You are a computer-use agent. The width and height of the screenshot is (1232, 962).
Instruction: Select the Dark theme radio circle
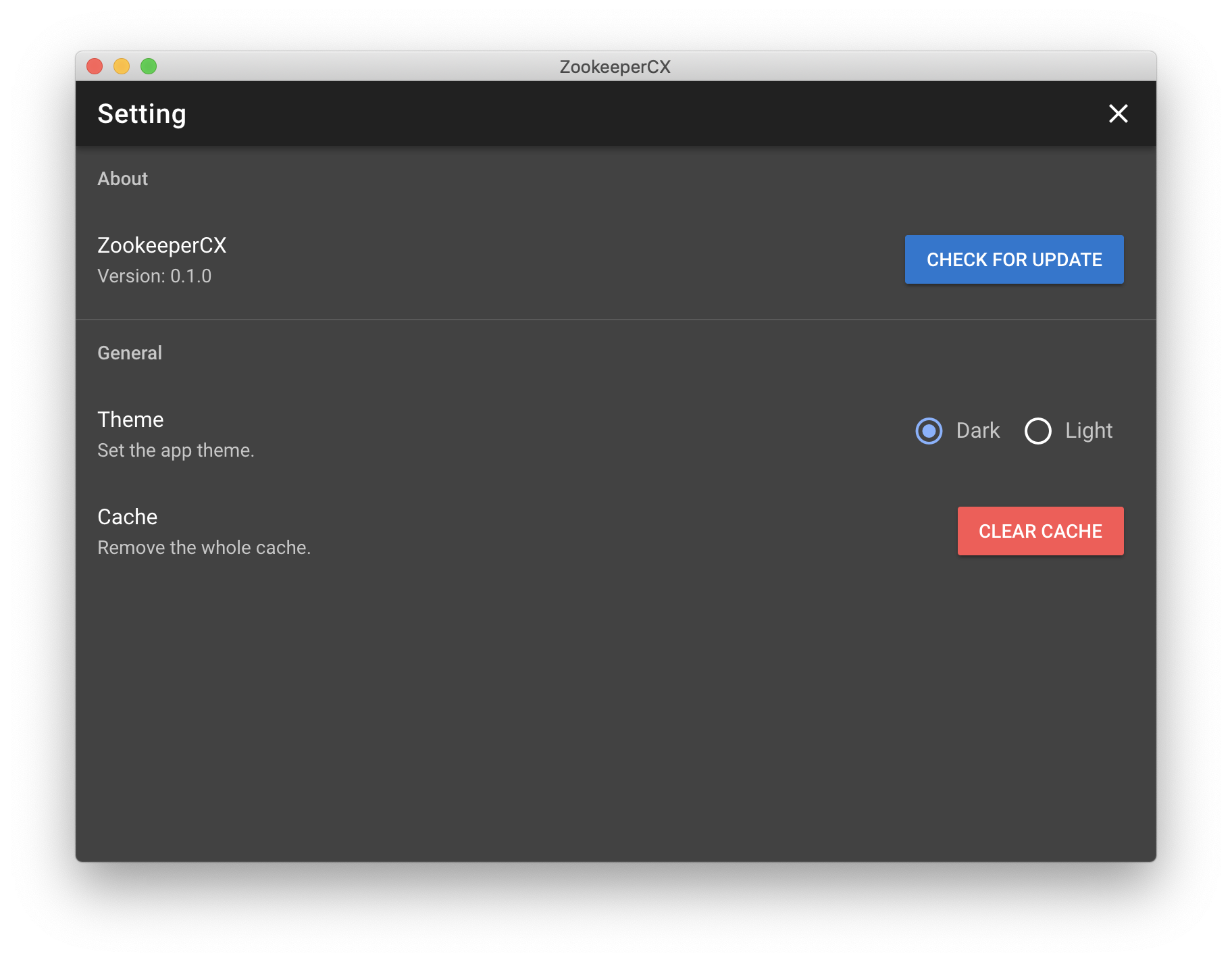click(929, 431)
